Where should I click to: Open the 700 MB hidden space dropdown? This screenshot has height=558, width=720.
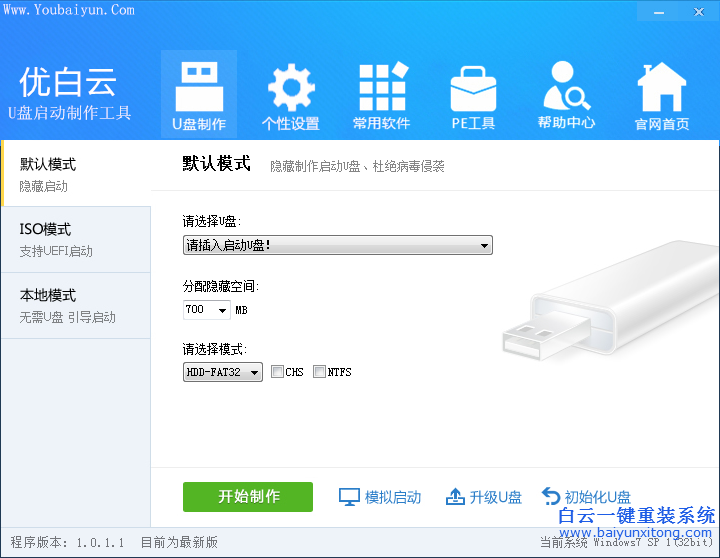pyautogui.click(x=207, y=310)
